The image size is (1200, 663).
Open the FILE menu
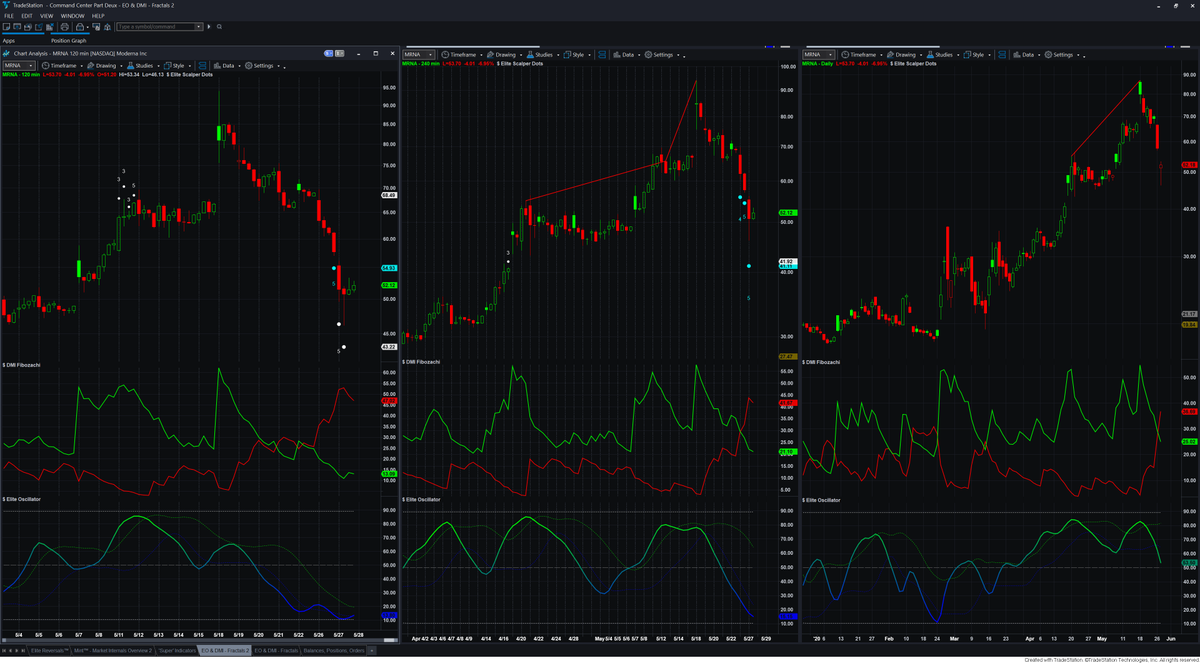pyautogui.click(x=9, y=16)
